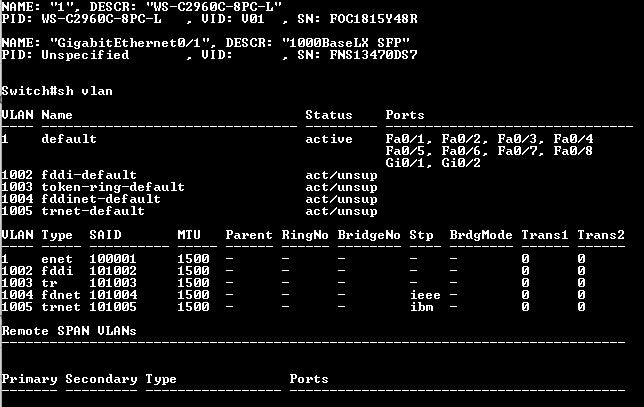644x407 pixels.
Task: Click the type value "fdnet"
Action: [61, 295]
